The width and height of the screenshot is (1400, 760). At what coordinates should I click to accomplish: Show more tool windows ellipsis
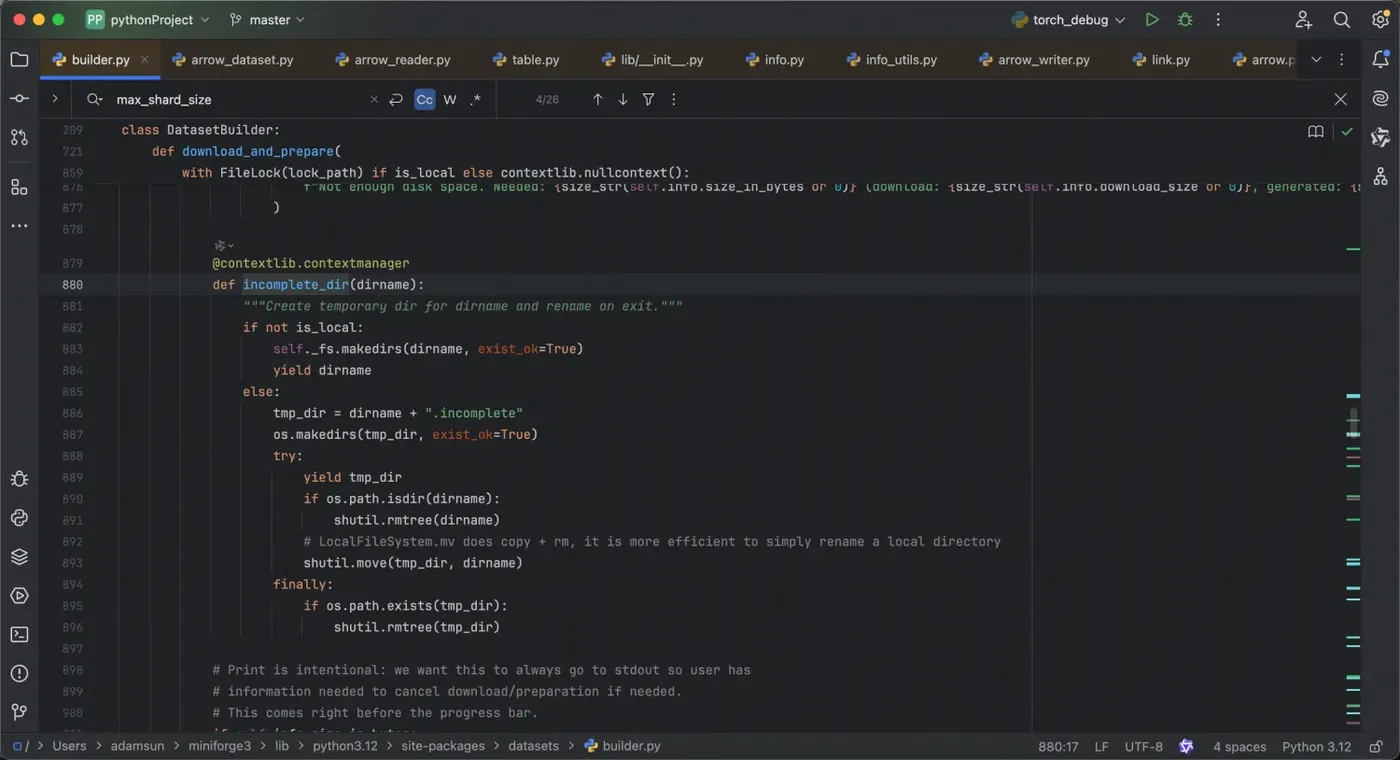point(19,226)
